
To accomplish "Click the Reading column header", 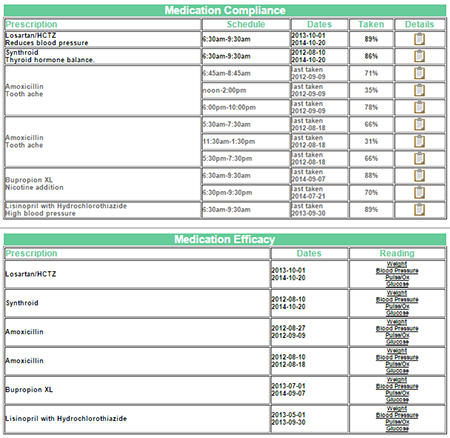I will click(397, 253).
